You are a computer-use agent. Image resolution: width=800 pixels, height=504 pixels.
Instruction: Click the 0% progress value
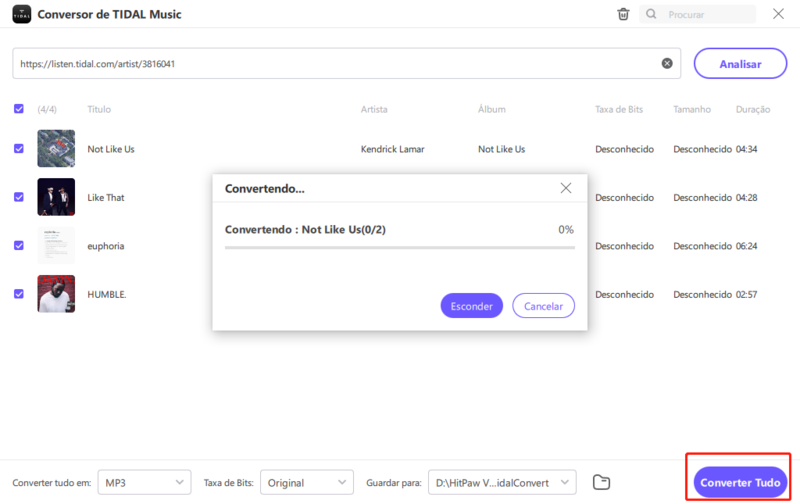coord(566,230)
